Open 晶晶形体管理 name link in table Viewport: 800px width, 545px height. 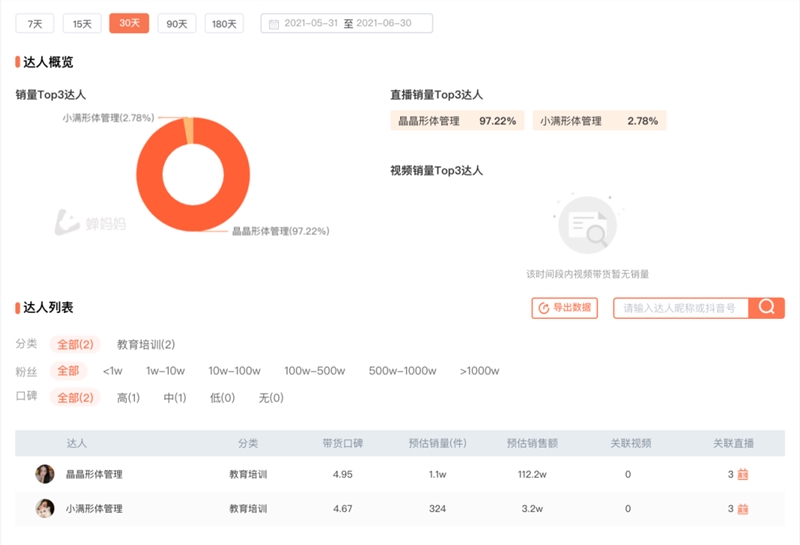pos(94,475)
